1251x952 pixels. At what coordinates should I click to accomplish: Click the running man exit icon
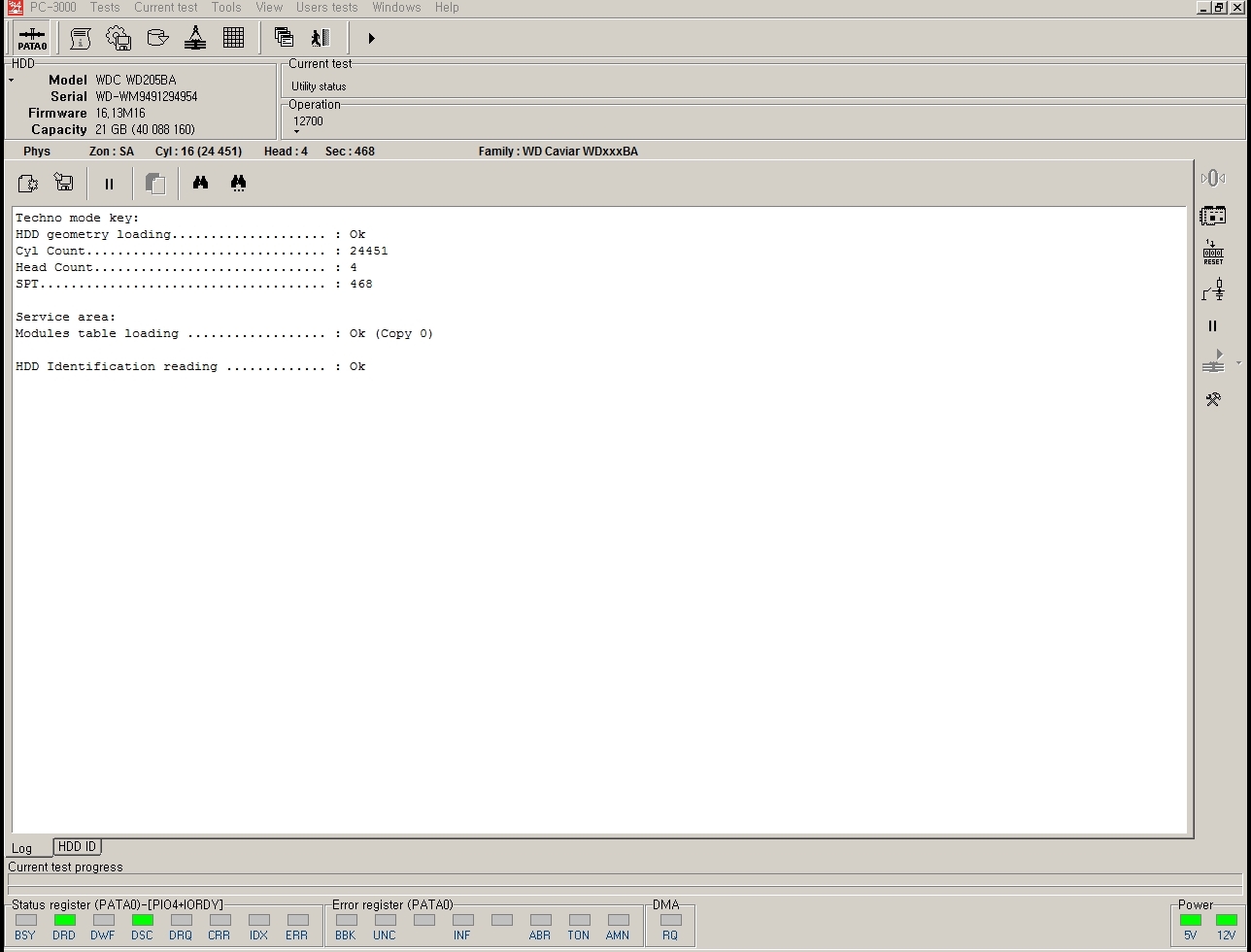click(x=321, y=38)
